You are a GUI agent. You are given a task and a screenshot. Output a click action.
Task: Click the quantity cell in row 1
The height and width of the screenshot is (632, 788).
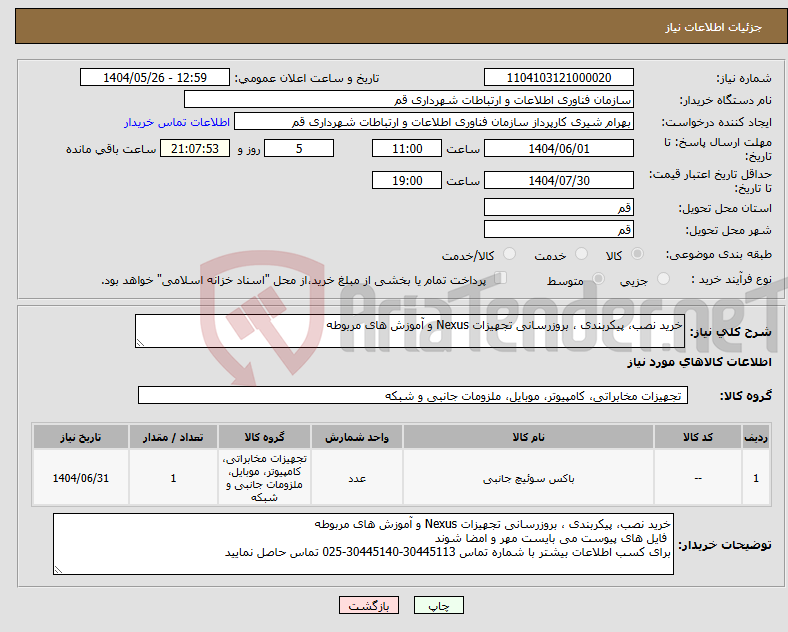173,478
